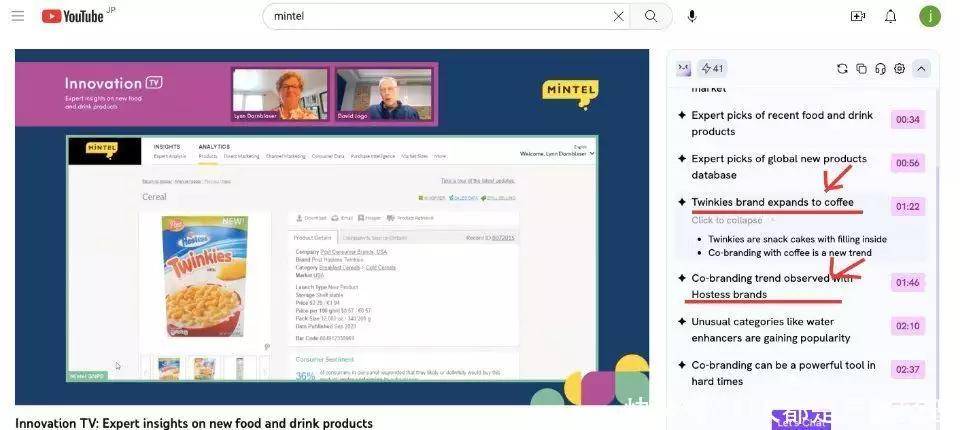Collapse 'Twinkies brand expands to coffee' item
The height and width of the screenshot is (430, 960).
click(x=772, y=202)
